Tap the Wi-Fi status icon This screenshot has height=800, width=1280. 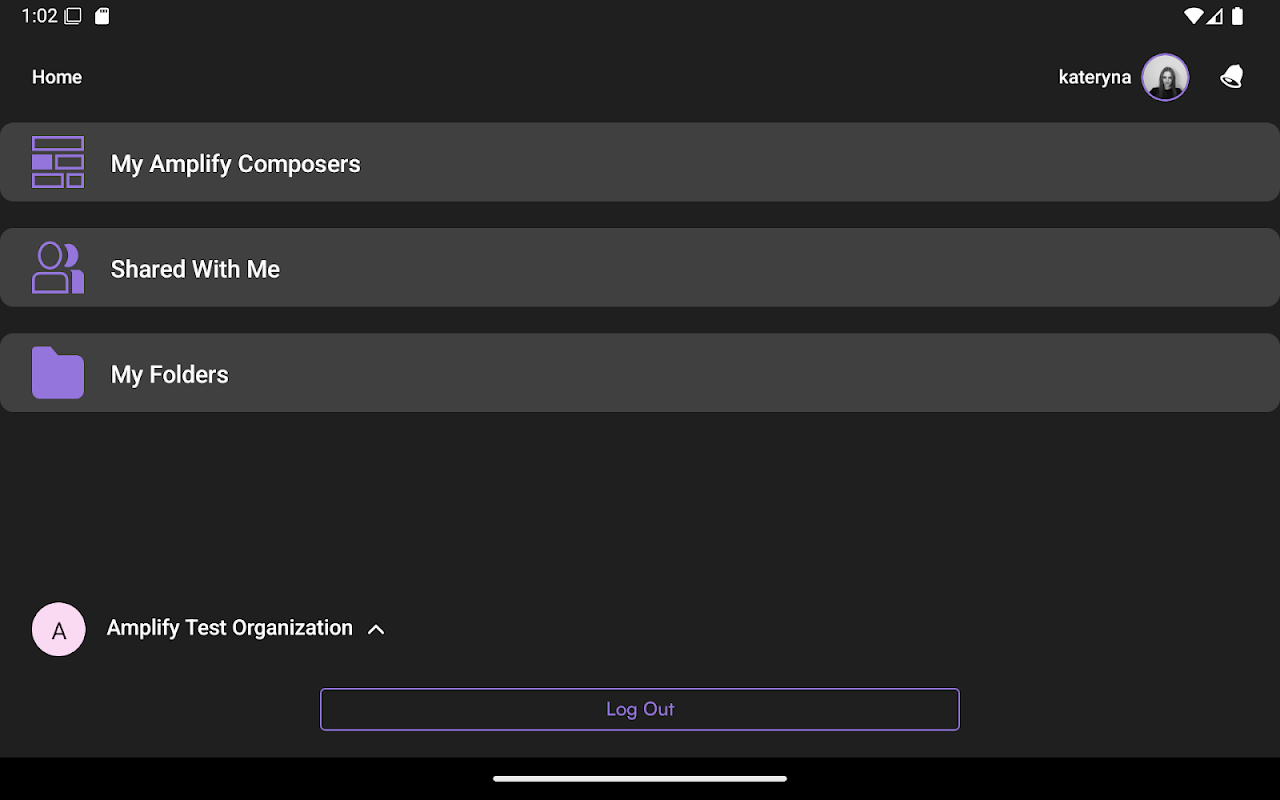pyautogui.click(x=1193, y=16)
